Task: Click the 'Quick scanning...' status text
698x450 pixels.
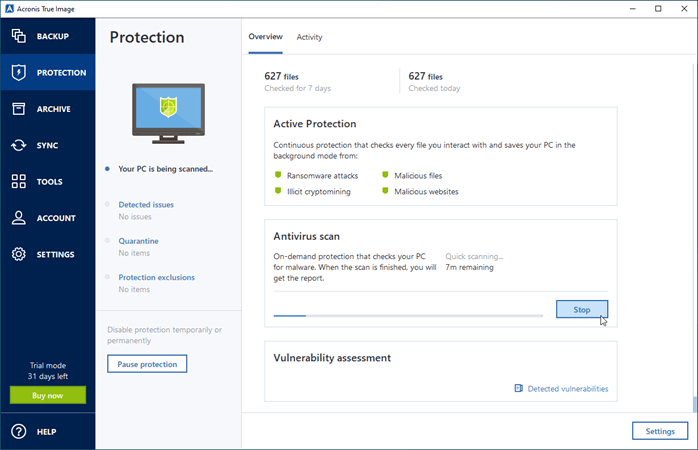Action: click(474, 256)
